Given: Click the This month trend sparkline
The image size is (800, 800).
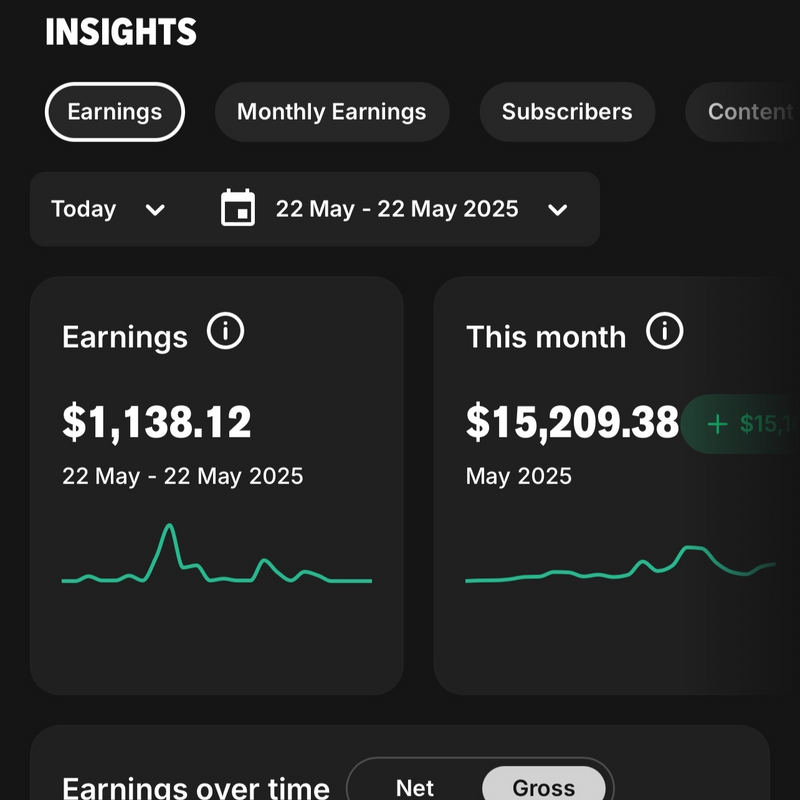Looking at the screenshot, I should 620,567.
